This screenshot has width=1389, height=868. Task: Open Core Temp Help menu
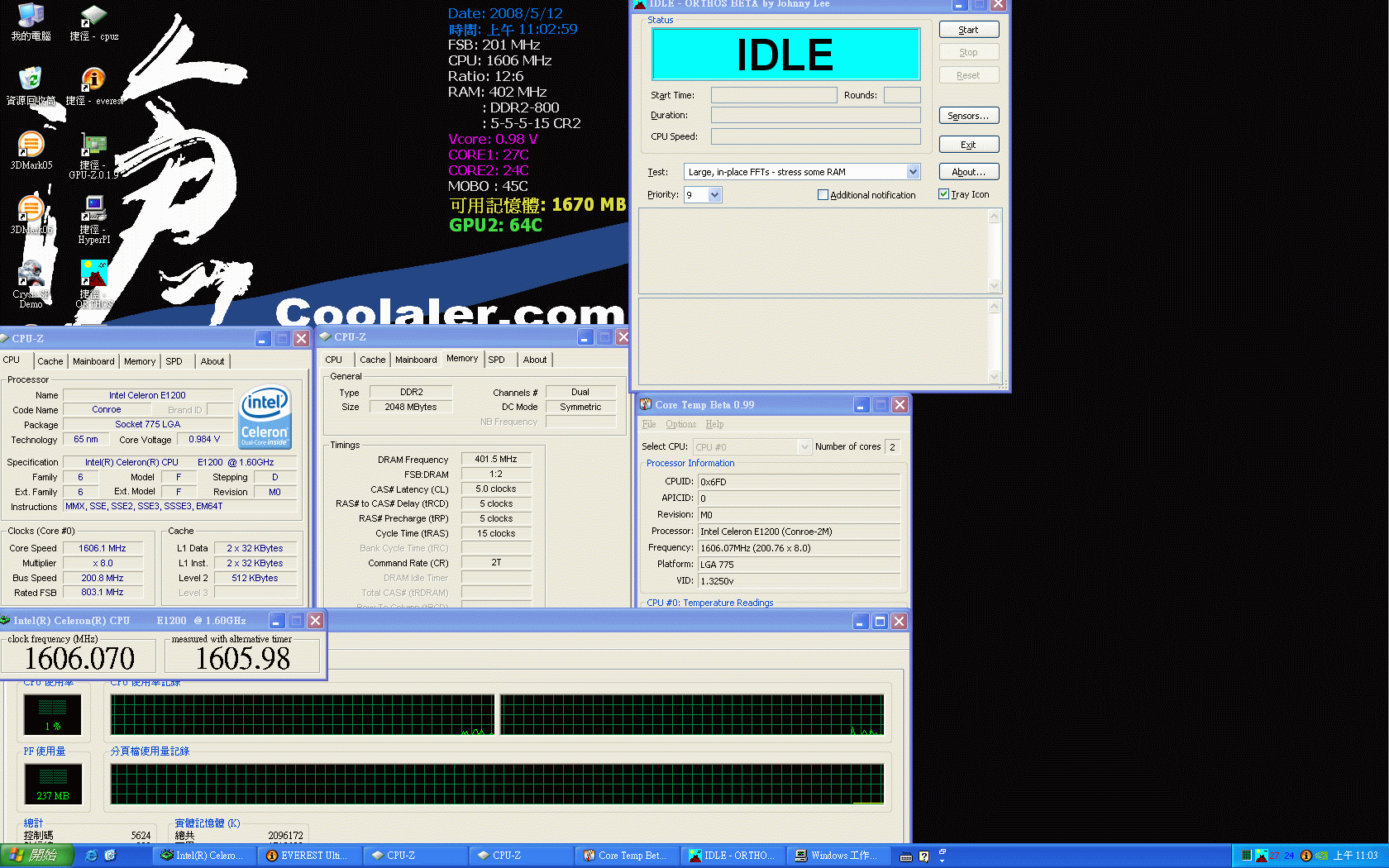click(714, 424)
